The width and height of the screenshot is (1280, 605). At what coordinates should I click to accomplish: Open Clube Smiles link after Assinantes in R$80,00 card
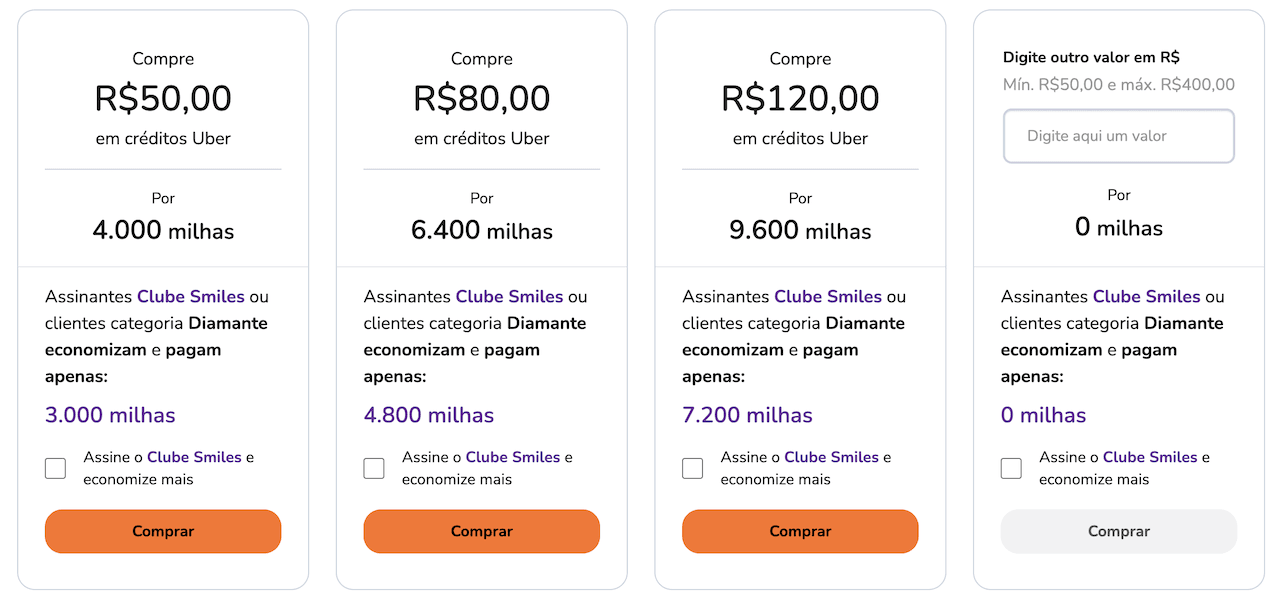[x=509, y=297]
